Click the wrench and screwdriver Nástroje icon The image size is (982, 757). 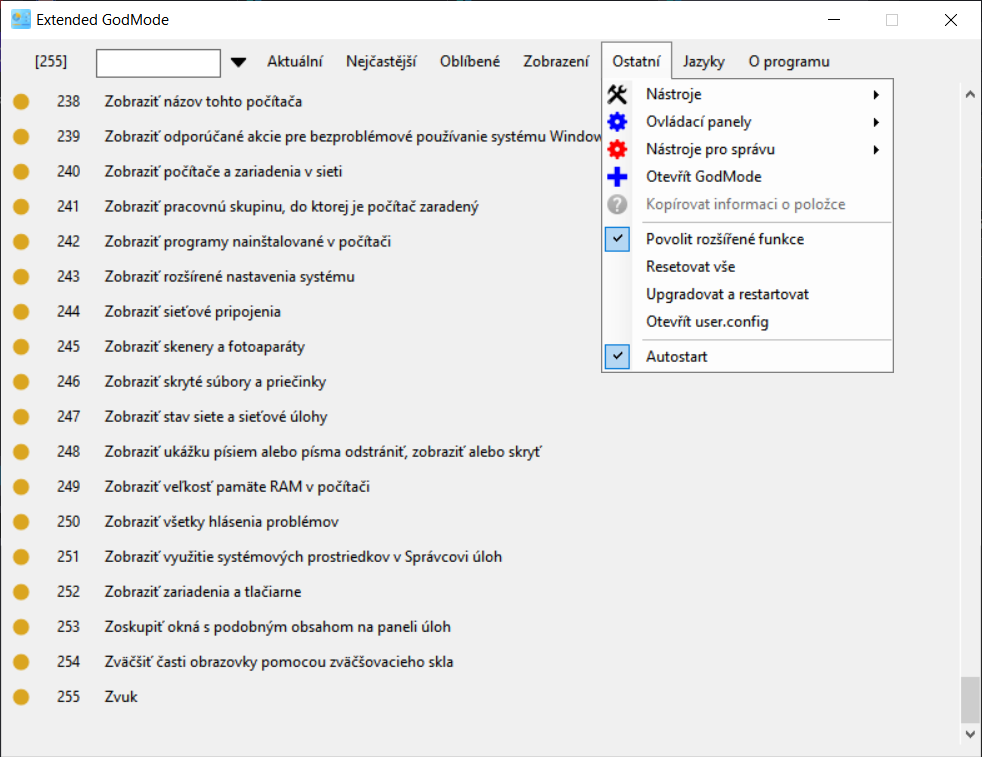(x=617, y=95)
